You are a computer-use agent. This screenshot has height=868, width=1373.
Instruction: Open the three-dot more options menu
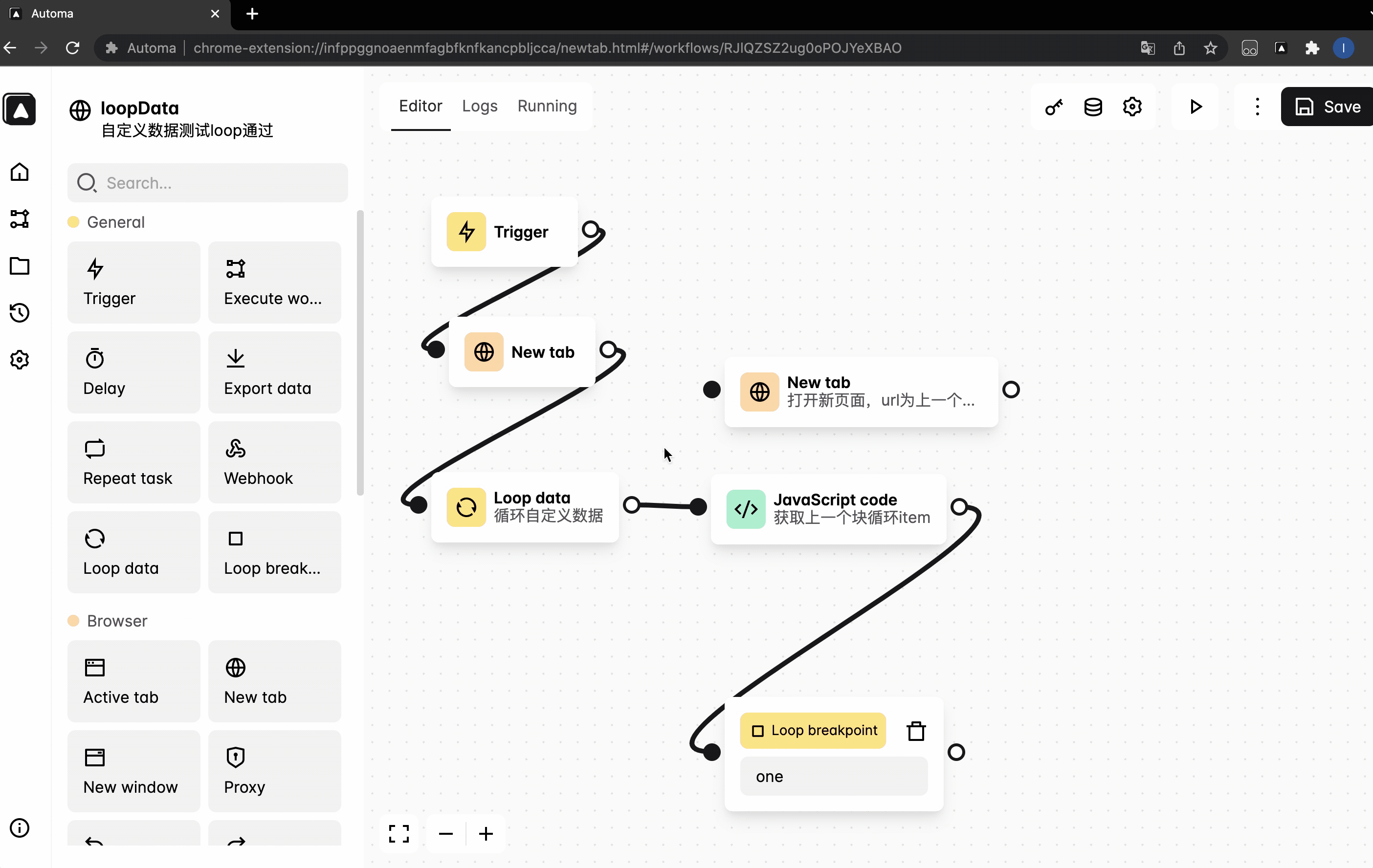click(x=1257, y=107)
